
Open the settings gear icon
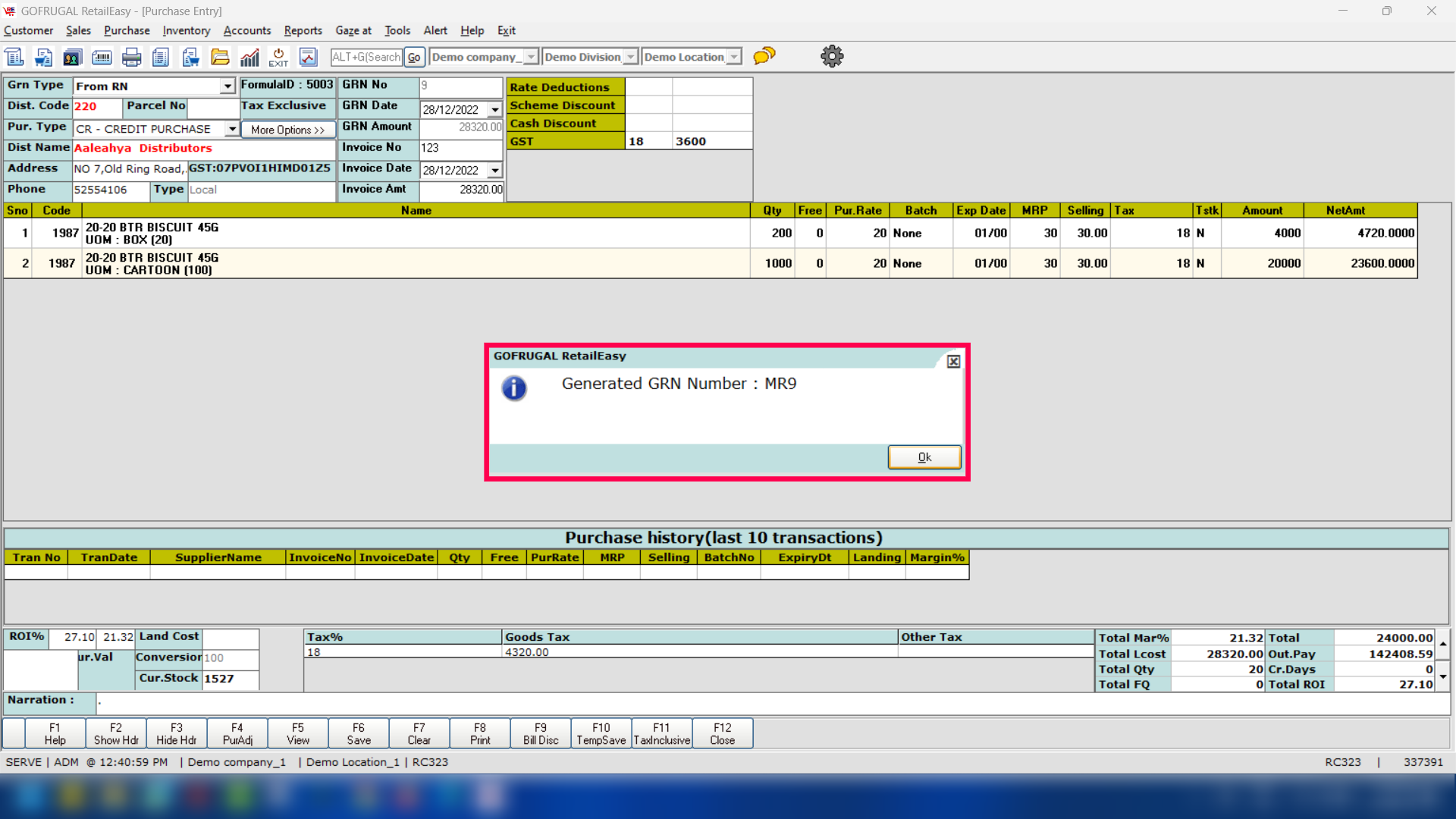[832, 56]
